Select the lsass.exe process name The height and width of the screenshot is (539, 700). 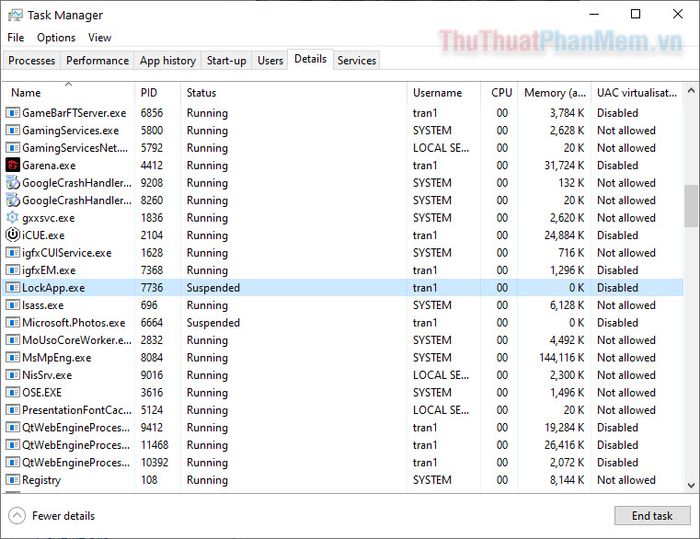[x=43, y=305]
